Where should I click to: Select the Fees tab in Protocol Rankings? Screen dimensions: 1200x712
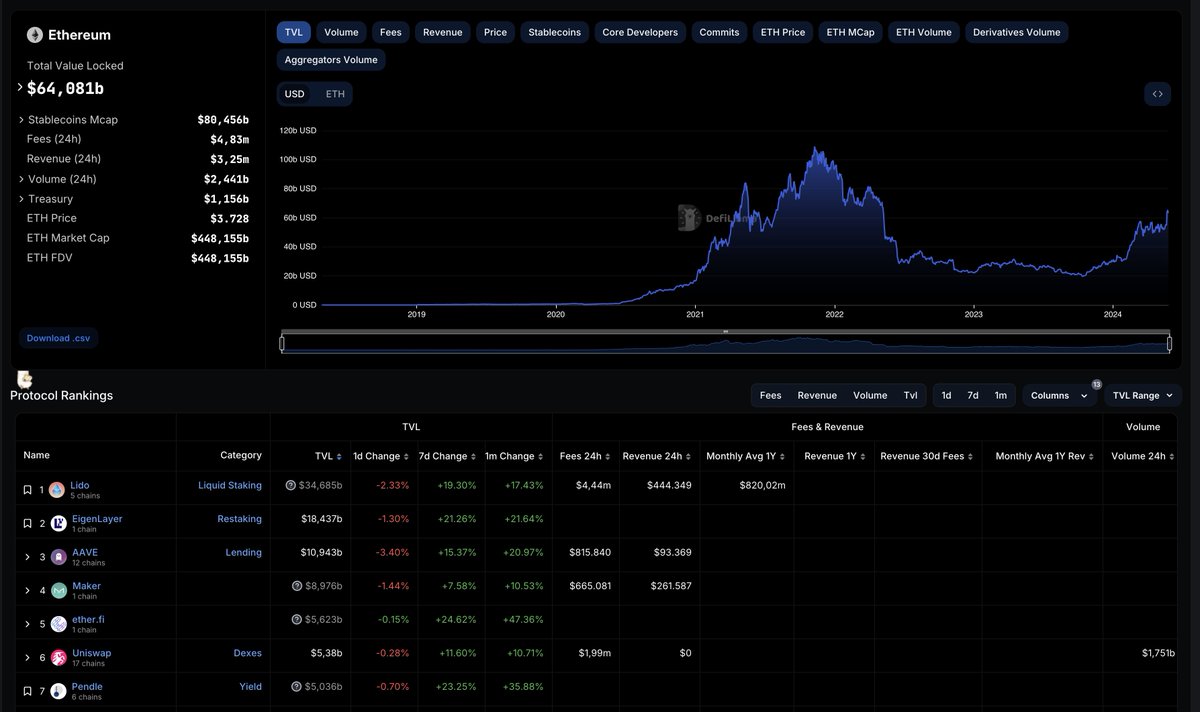pos(770,395)
